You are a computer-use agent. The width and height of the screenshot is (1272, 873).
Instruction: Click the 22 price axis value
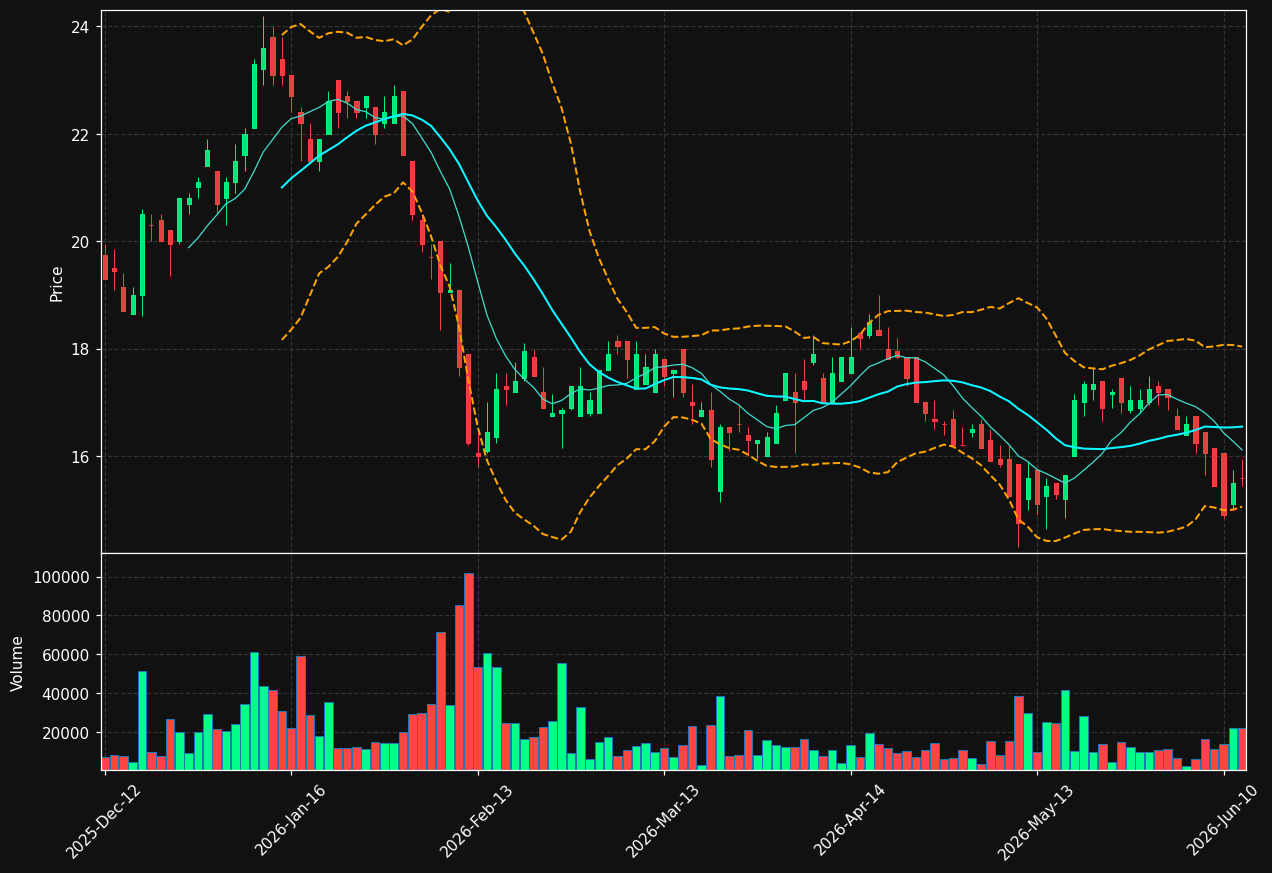pos(80,135)
